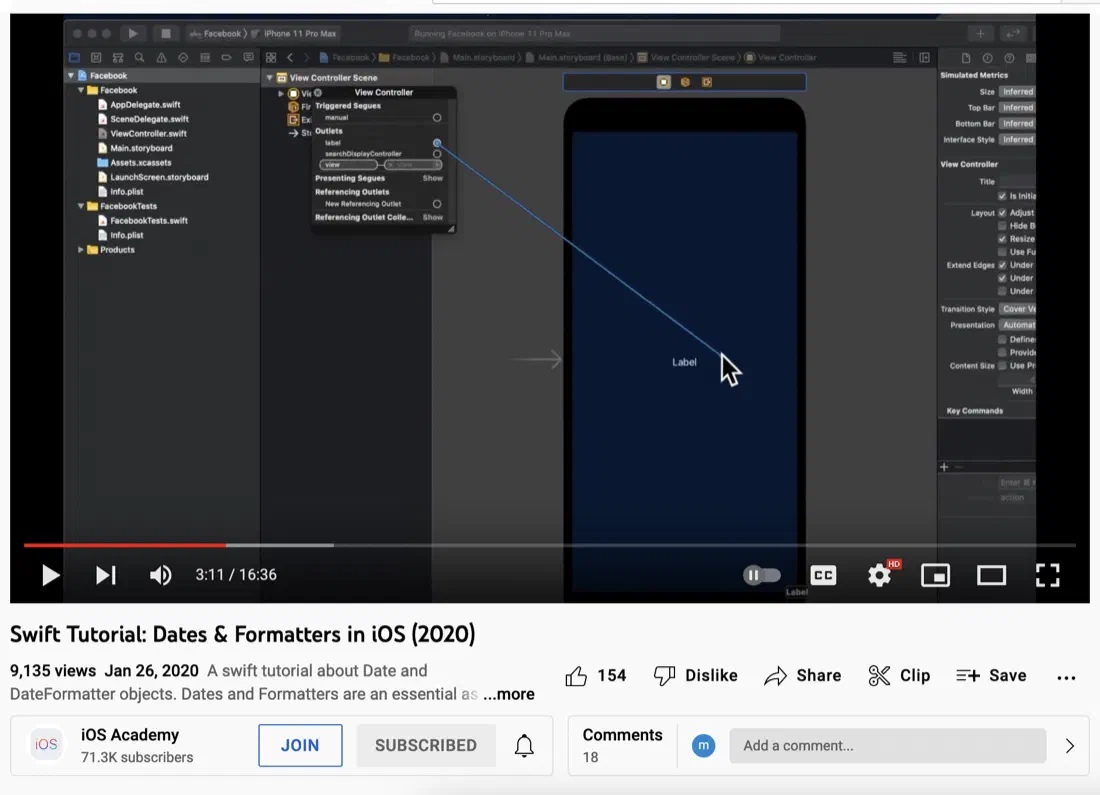The width and height of the screenshot is (1100, 795).
Task: Open the Share menu
Action: point(803,676)
